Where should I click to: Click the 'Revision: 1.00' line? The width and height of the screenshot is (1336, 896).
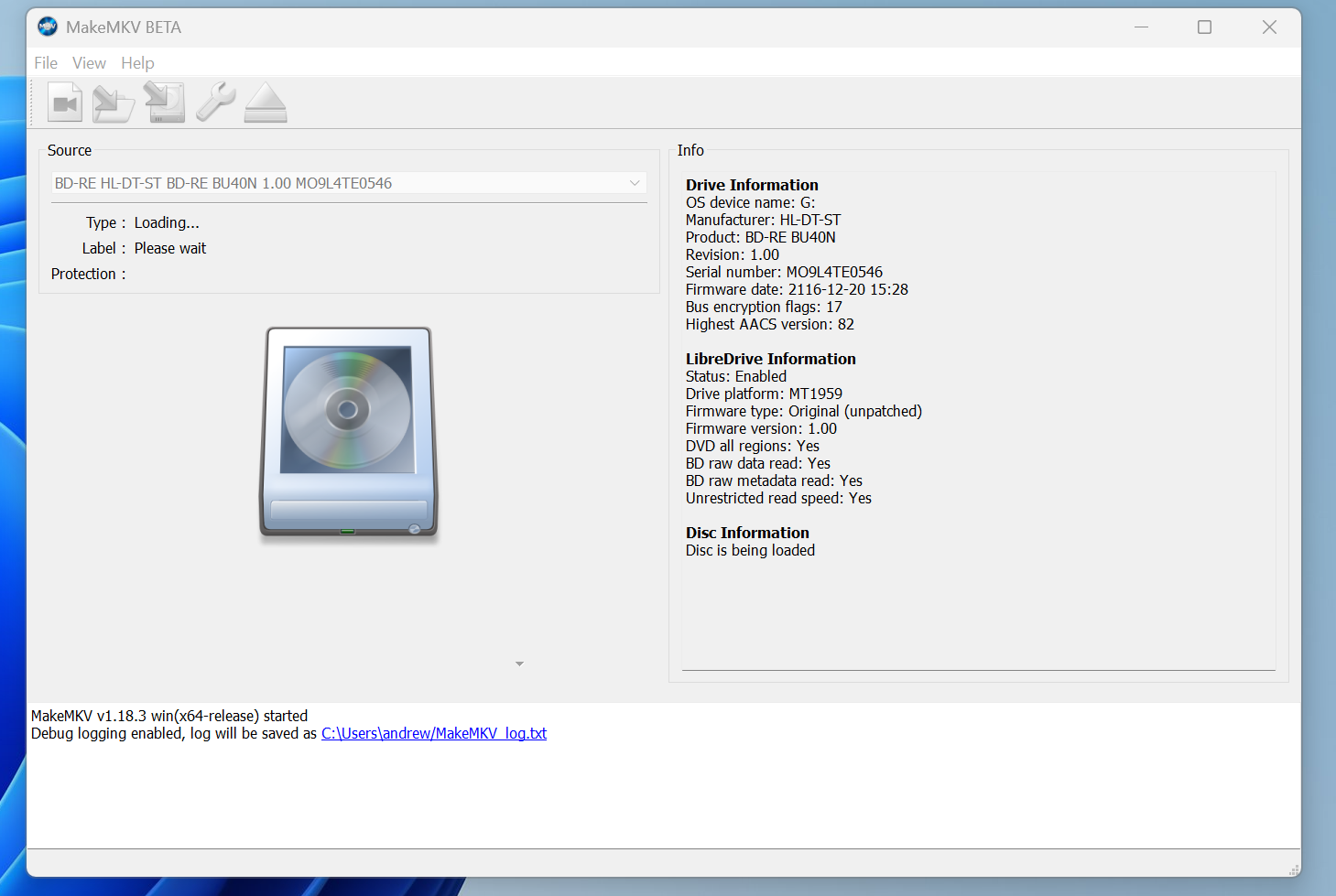tap(732, 254)
